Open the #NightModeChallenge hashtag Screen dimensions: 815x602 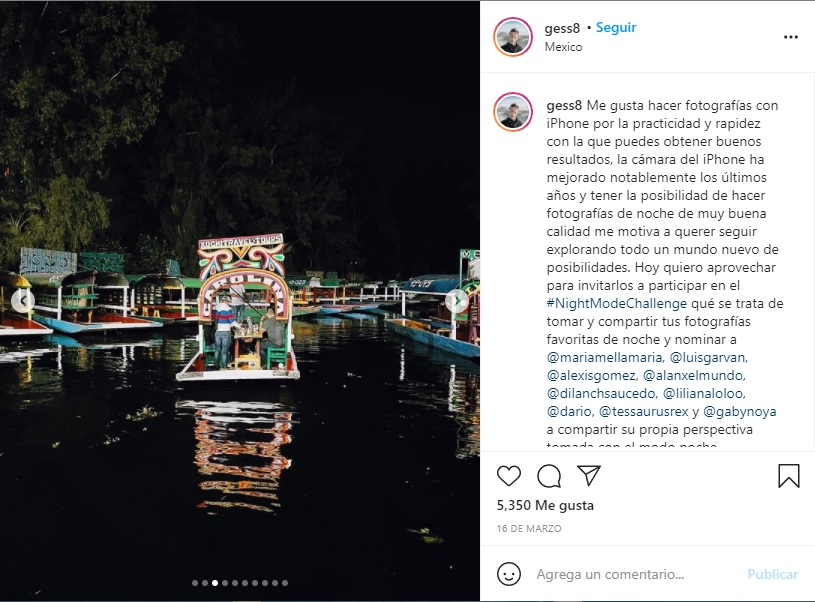click(616, 304)
